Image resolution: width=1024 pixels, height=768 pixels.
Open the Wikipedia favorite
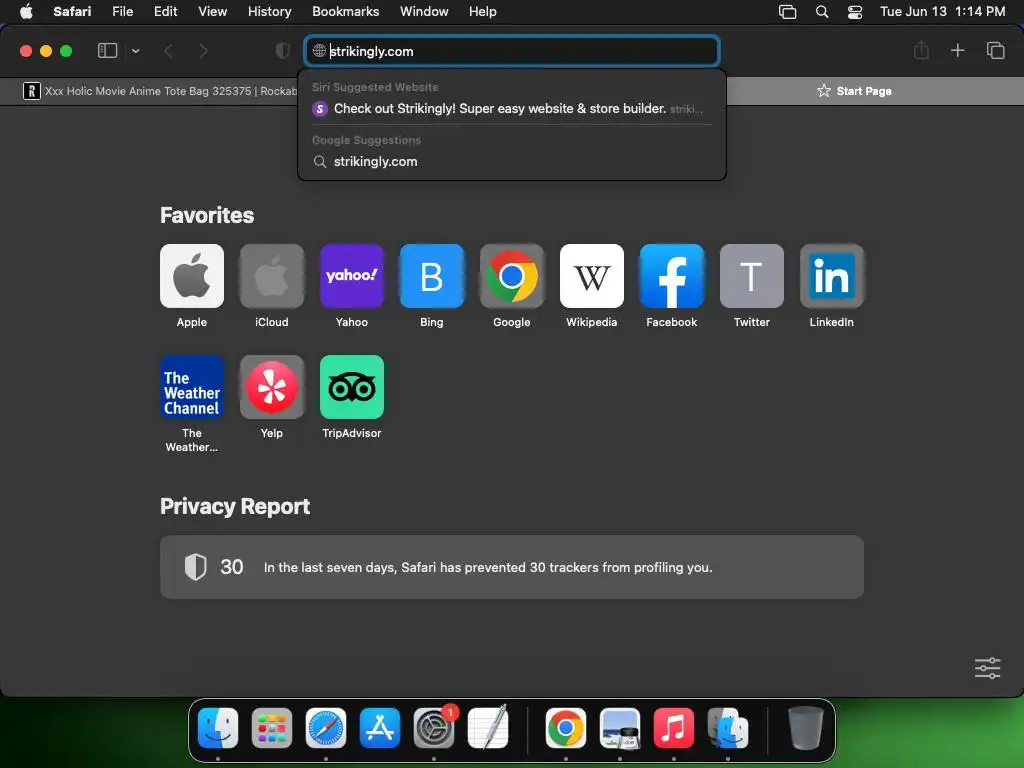click(592, 276)
